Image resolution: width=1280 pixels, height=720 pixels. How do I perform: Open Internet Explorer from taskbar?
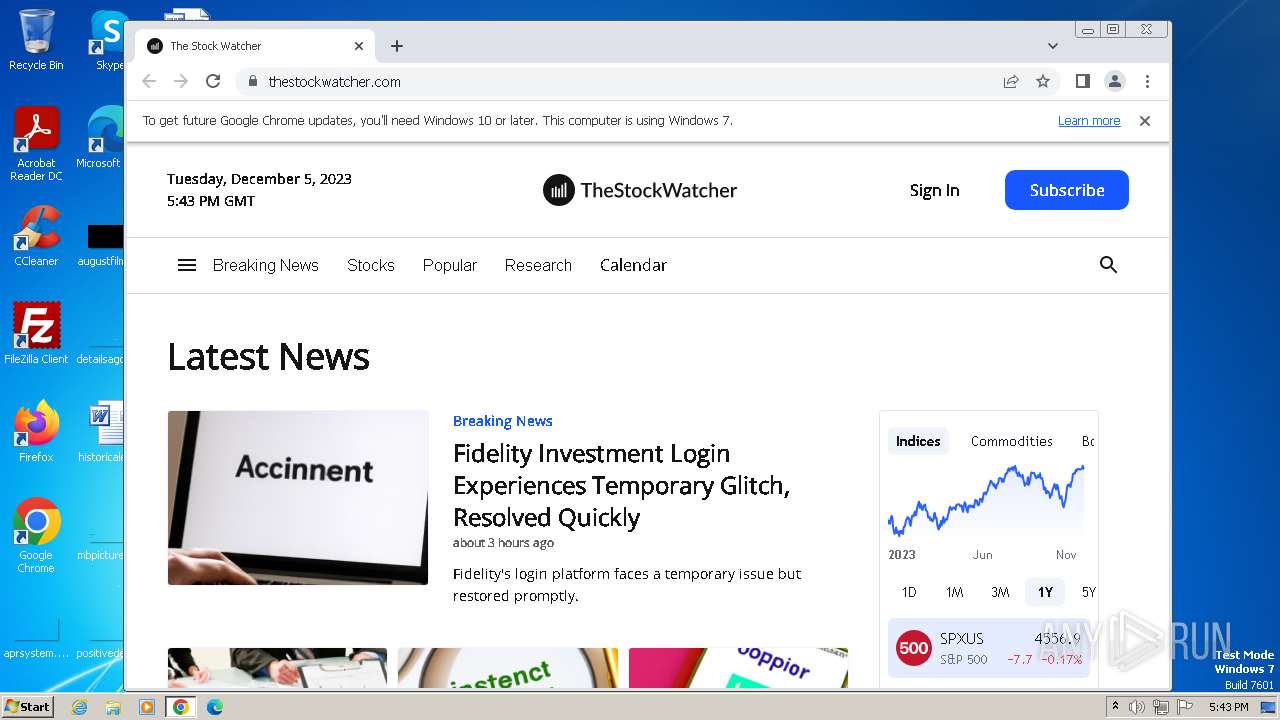pyautogui.click(x=80, y=707)
